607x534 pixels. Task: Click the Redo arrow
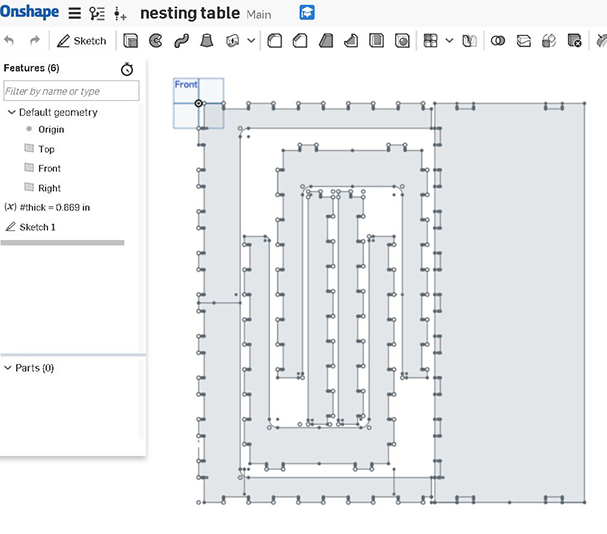point(35,41)
